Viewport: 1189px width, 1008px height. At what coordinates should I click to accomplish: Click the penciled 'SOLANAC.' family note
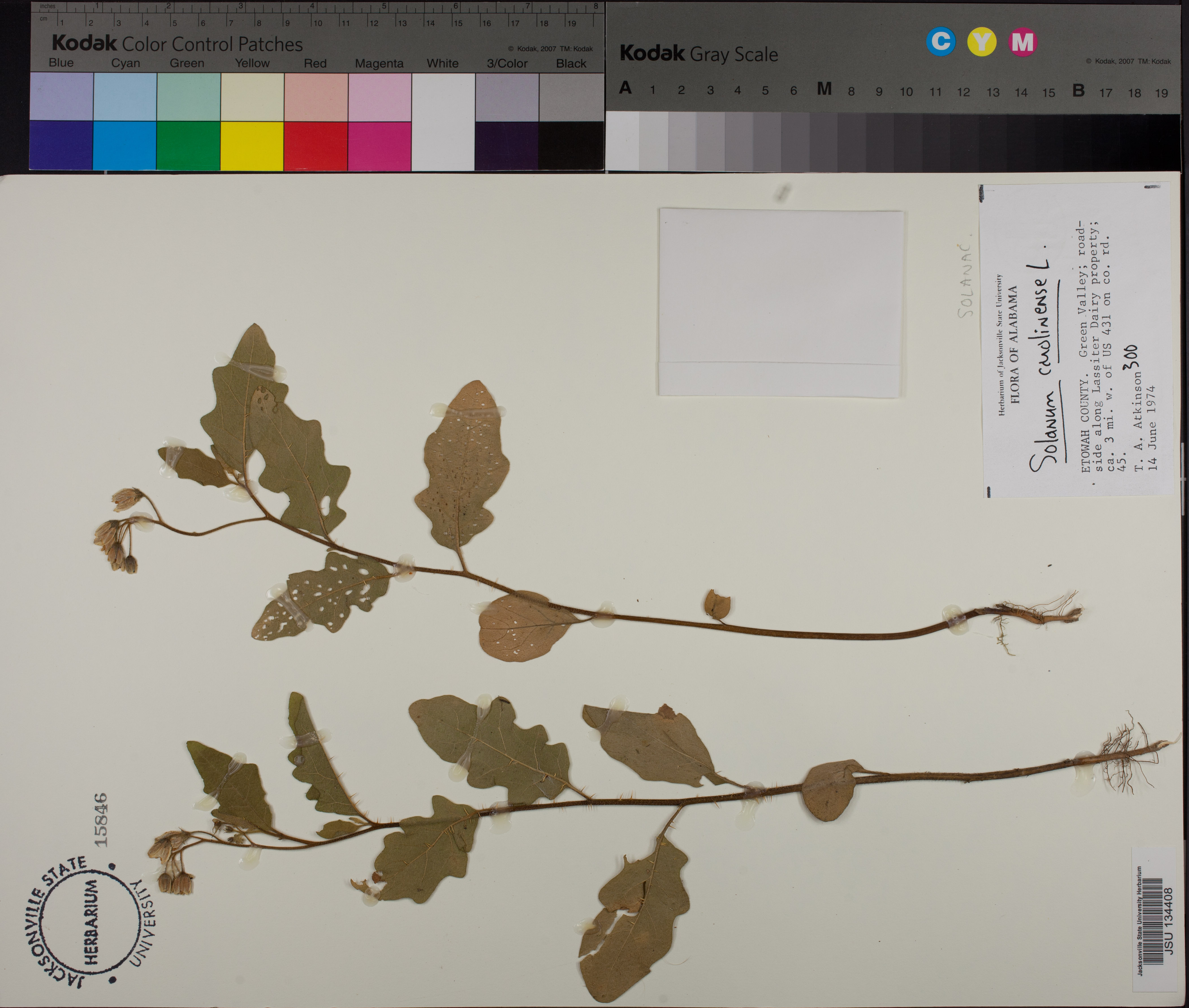click(965, 275)
